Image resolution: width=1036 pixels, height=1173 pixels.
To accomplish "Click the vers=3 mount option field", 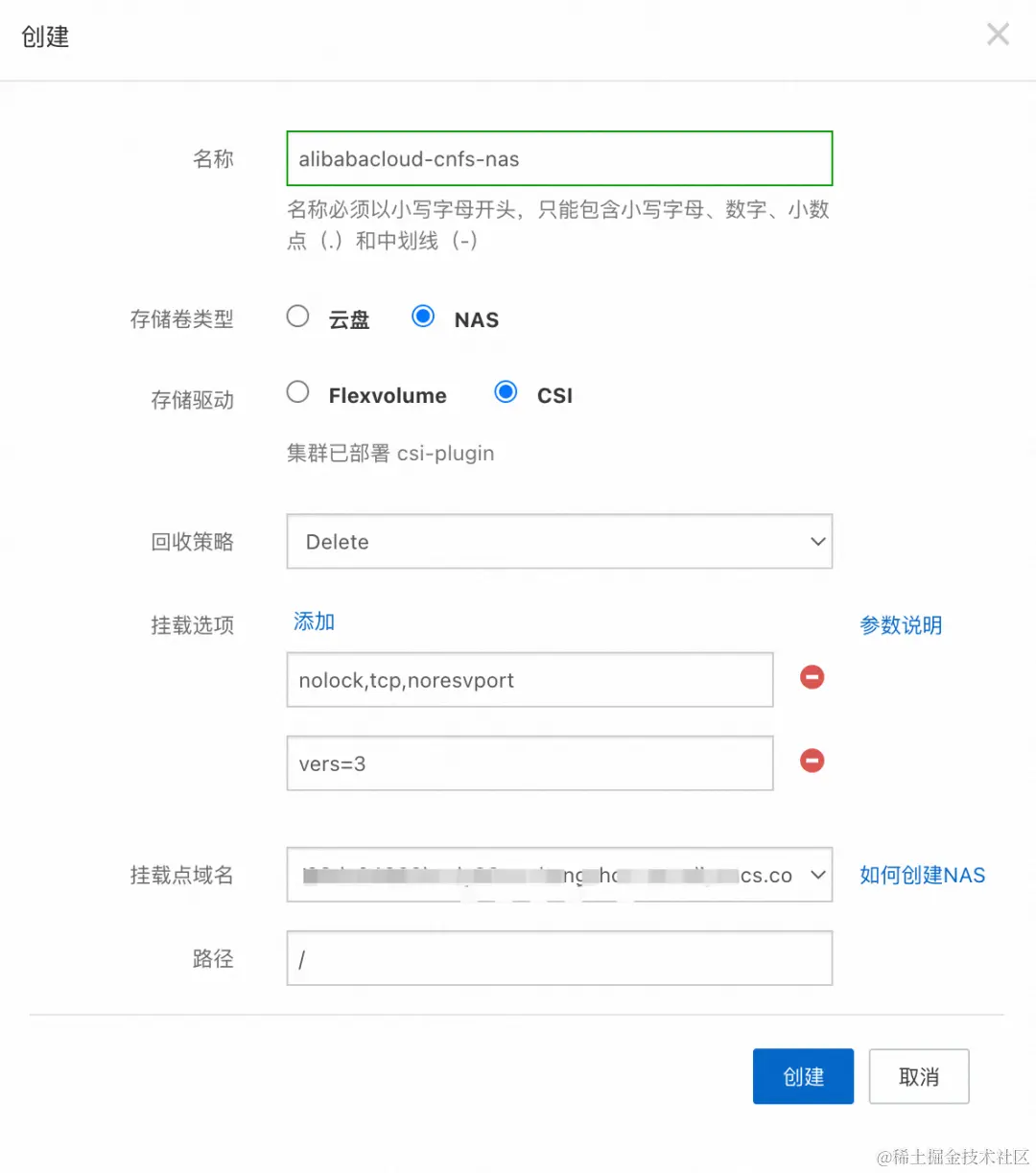I will click(530, 763).
